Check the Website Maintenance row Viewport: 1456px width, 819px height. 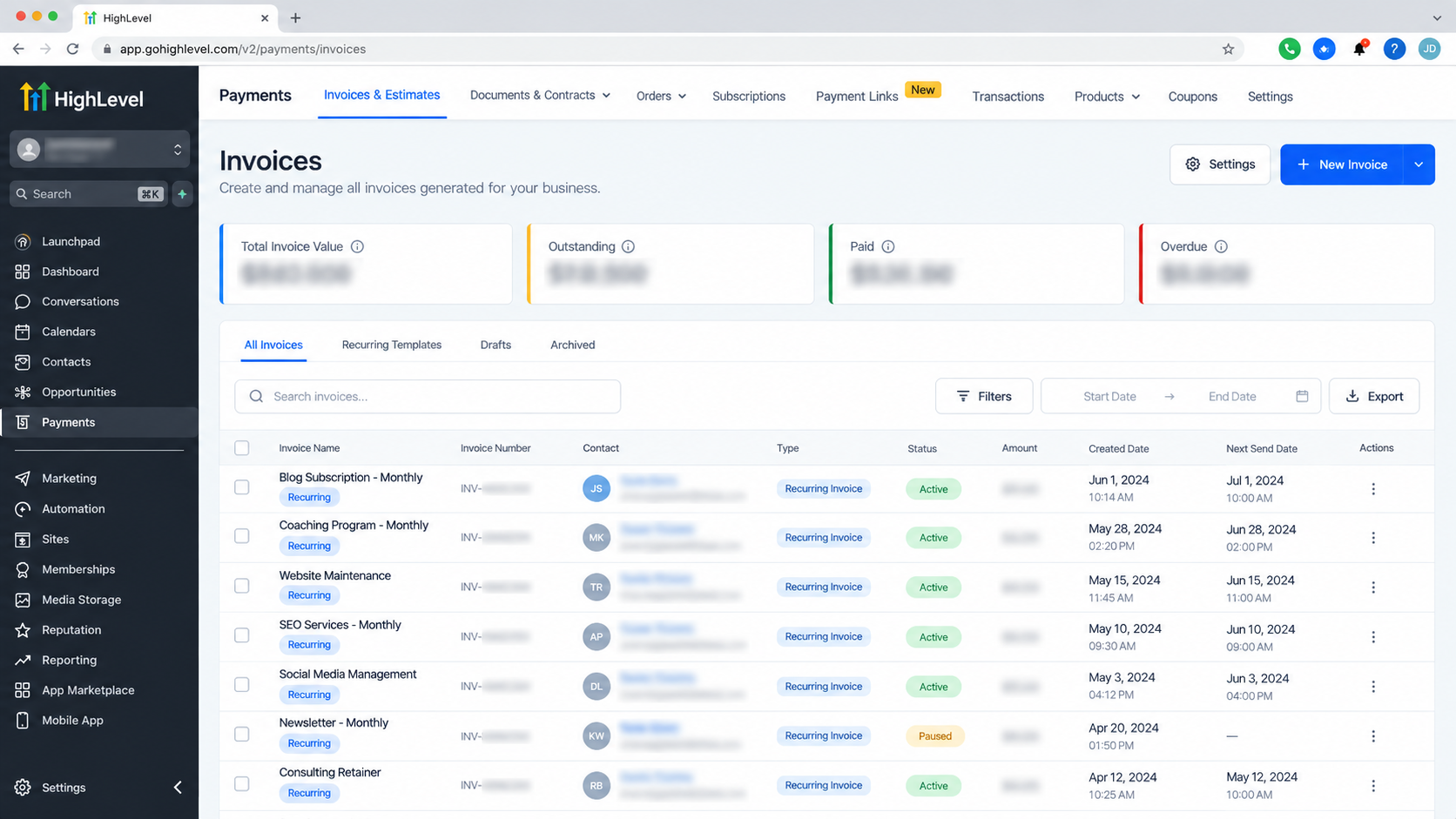pos(242,586)
